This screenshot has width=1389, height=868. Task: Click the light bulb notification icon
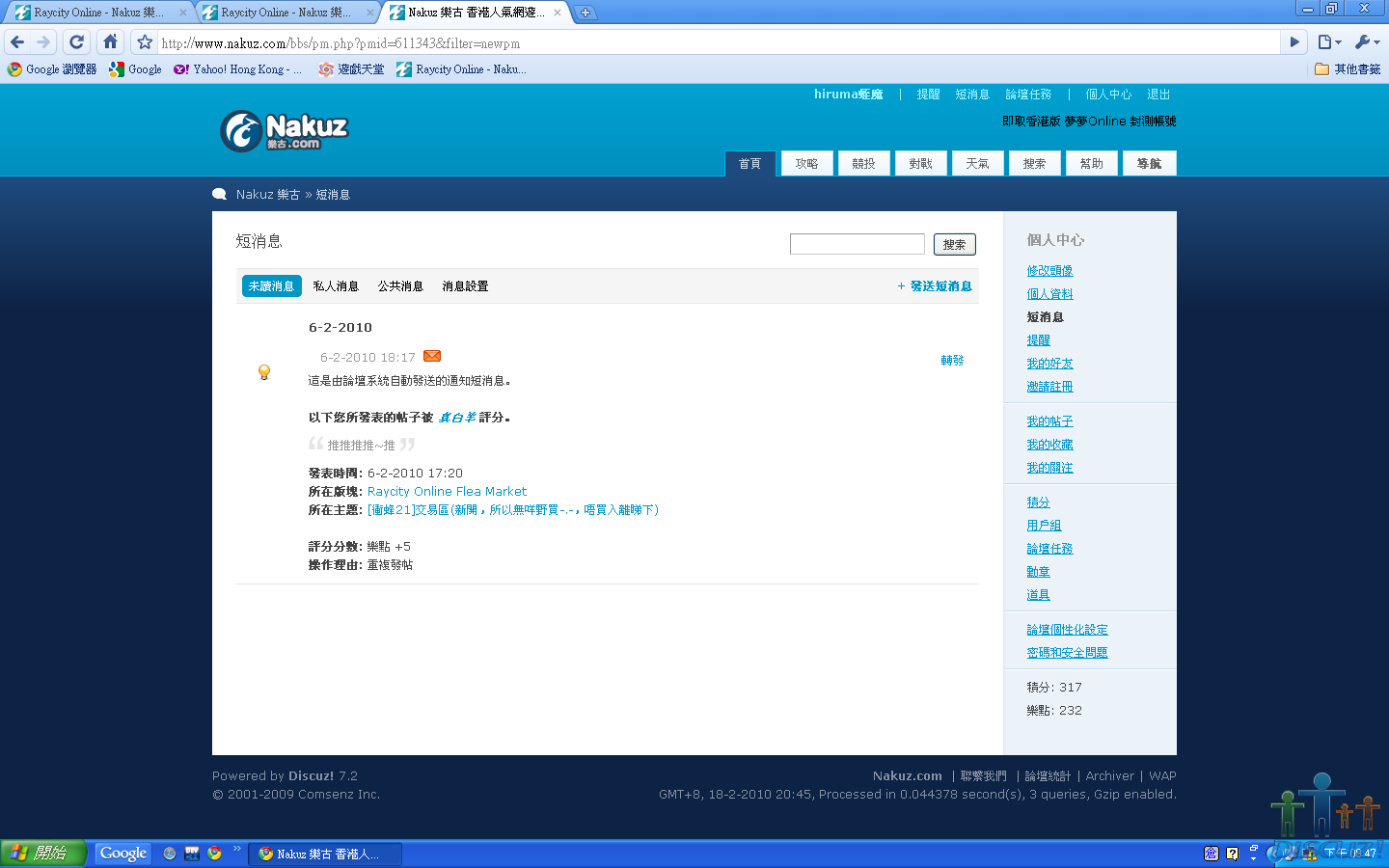(x=264, y=372)
